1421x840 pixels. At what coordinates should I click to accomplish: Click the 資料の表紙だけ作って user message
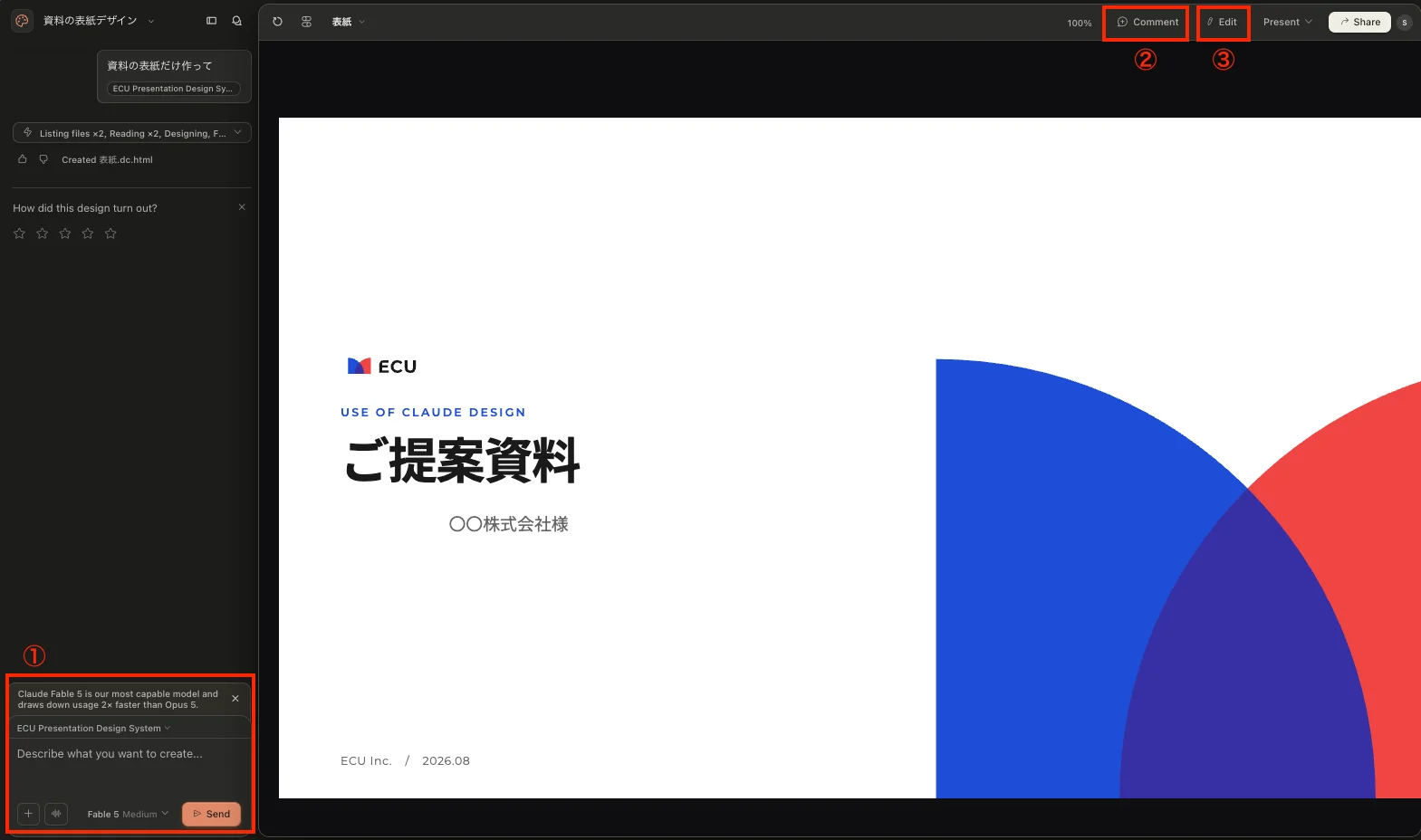pos(159,65)
